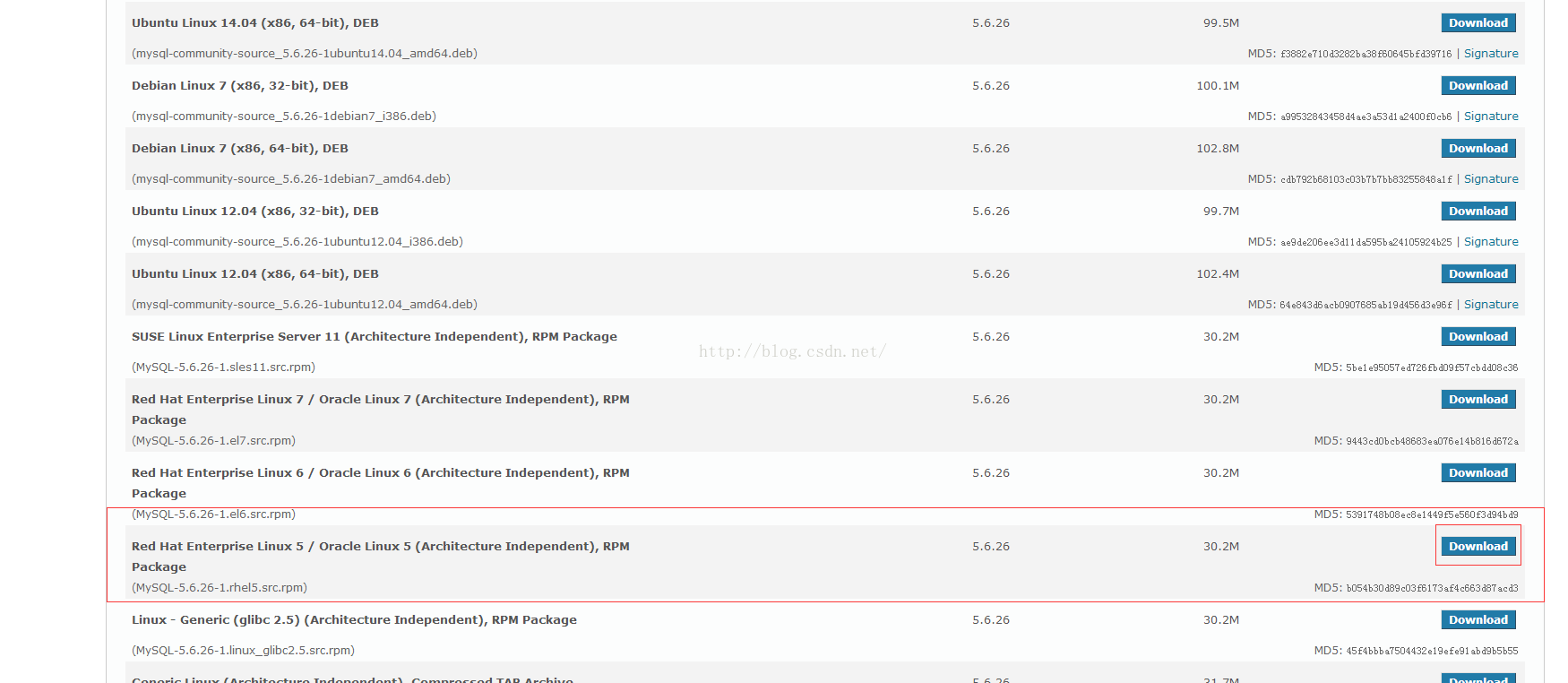The image size is (1568, 683).
Task: Click title 'Red Hat Enterprise Linux 6 / Oracle Linux 6'
Action: [381, 483]
